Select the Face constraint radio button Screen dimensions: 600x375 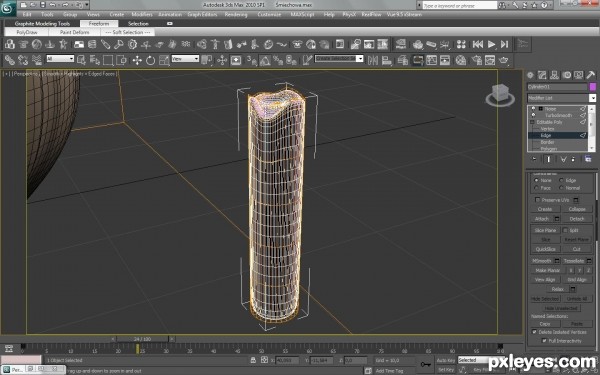(536, 188)
